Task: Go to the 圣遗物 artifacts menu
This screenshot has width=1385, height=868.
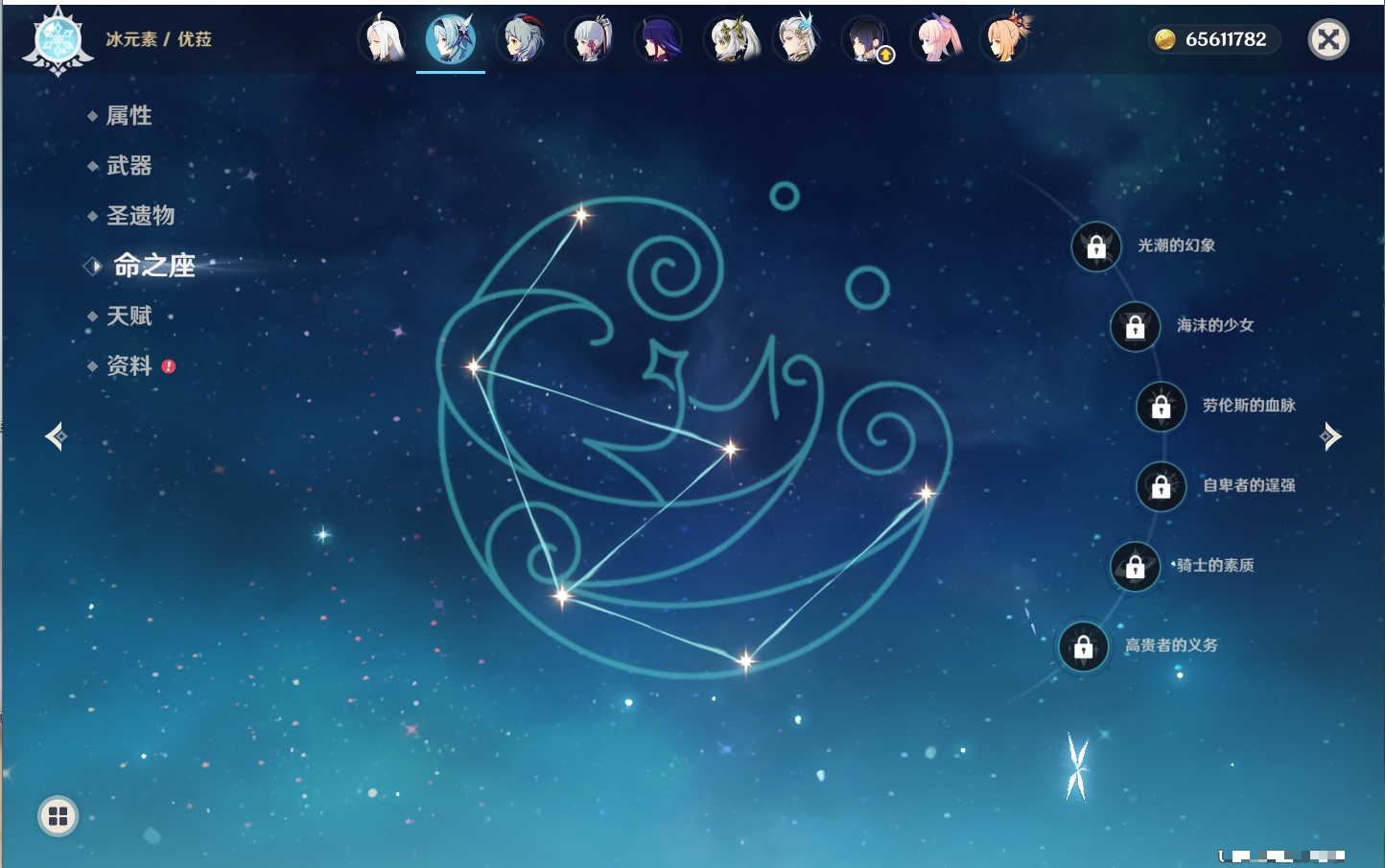Action: pyautogui.click(x=140, y=216)
